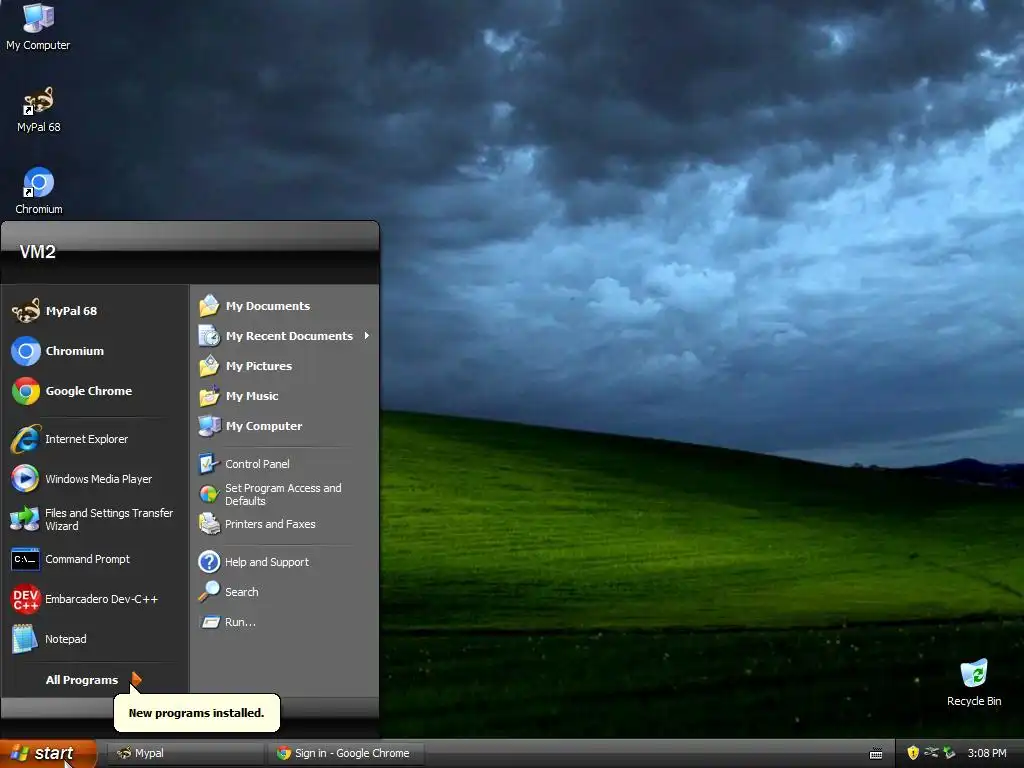
Task: Select Embarcadero Dev-C++ label
Action: tap(101, 599)
